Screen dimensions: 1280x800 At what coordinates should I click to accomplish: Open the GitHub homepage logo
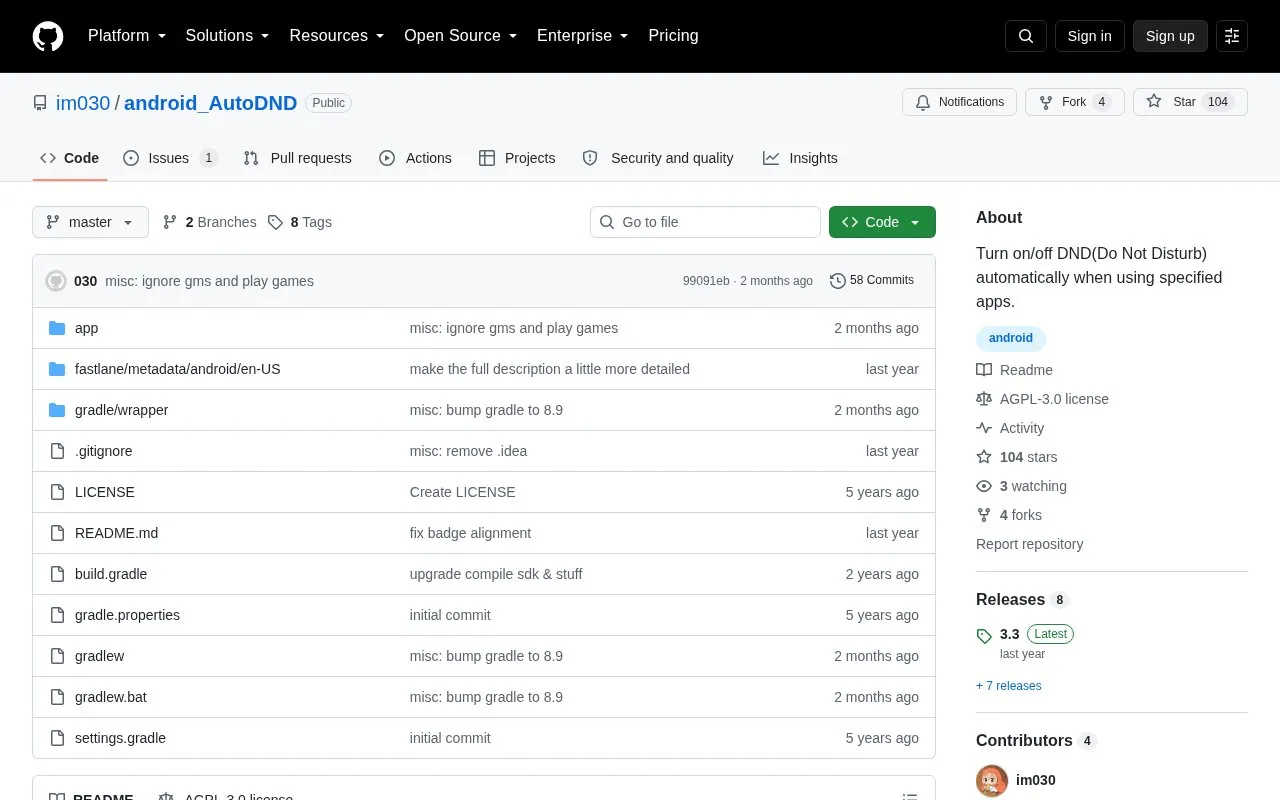(x=48, y=36)
